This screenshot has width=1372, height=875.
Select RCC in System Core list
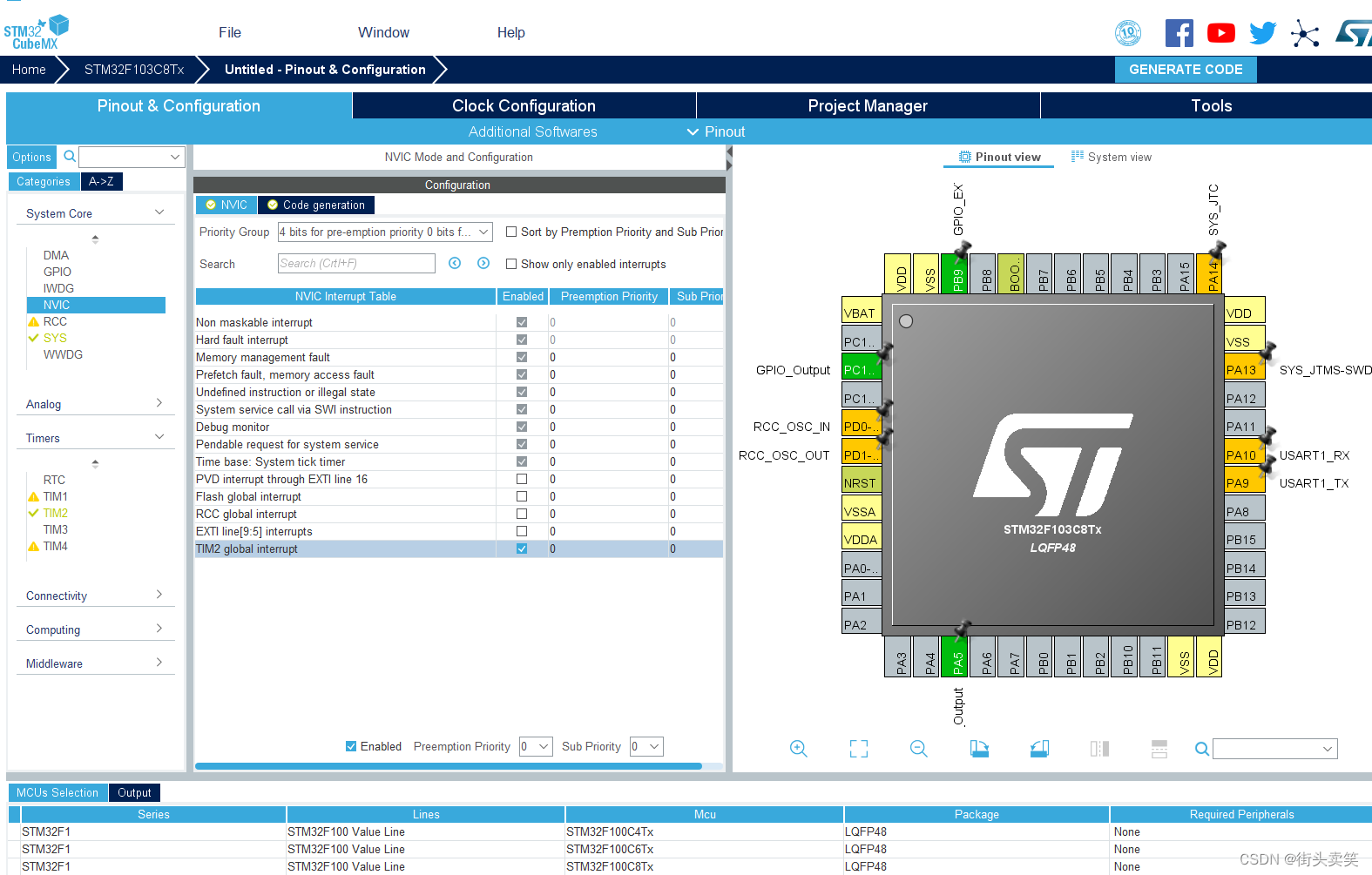55,321
